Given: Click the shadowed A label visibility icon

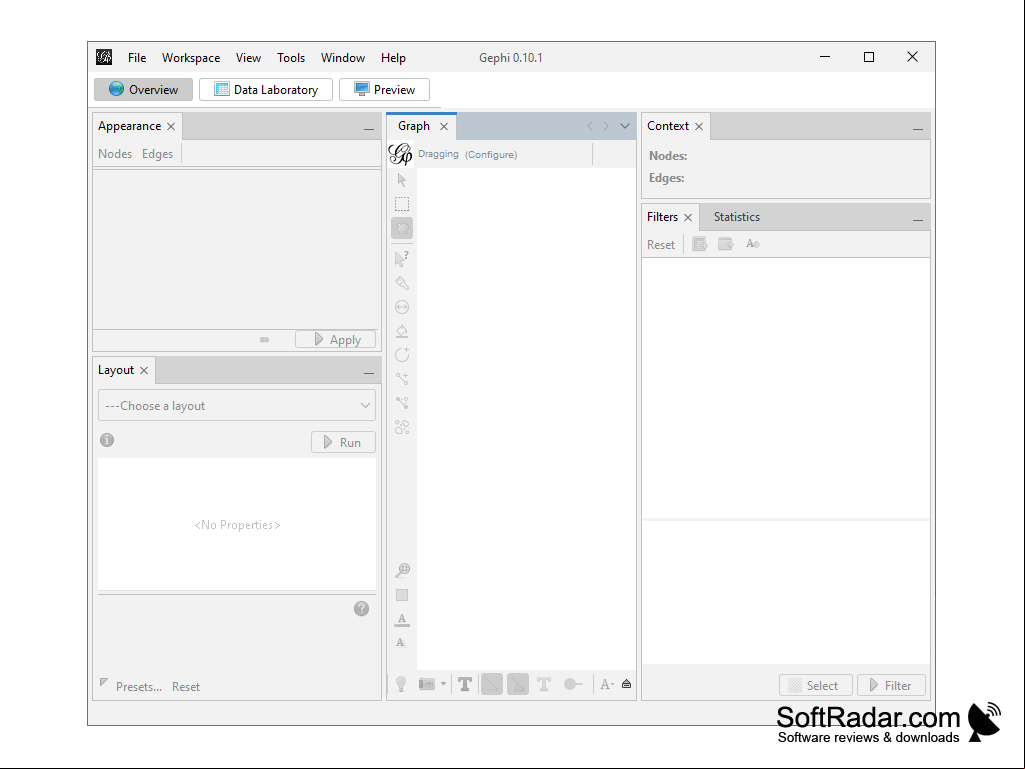Looking at the screenshot, I should [401, 643].
